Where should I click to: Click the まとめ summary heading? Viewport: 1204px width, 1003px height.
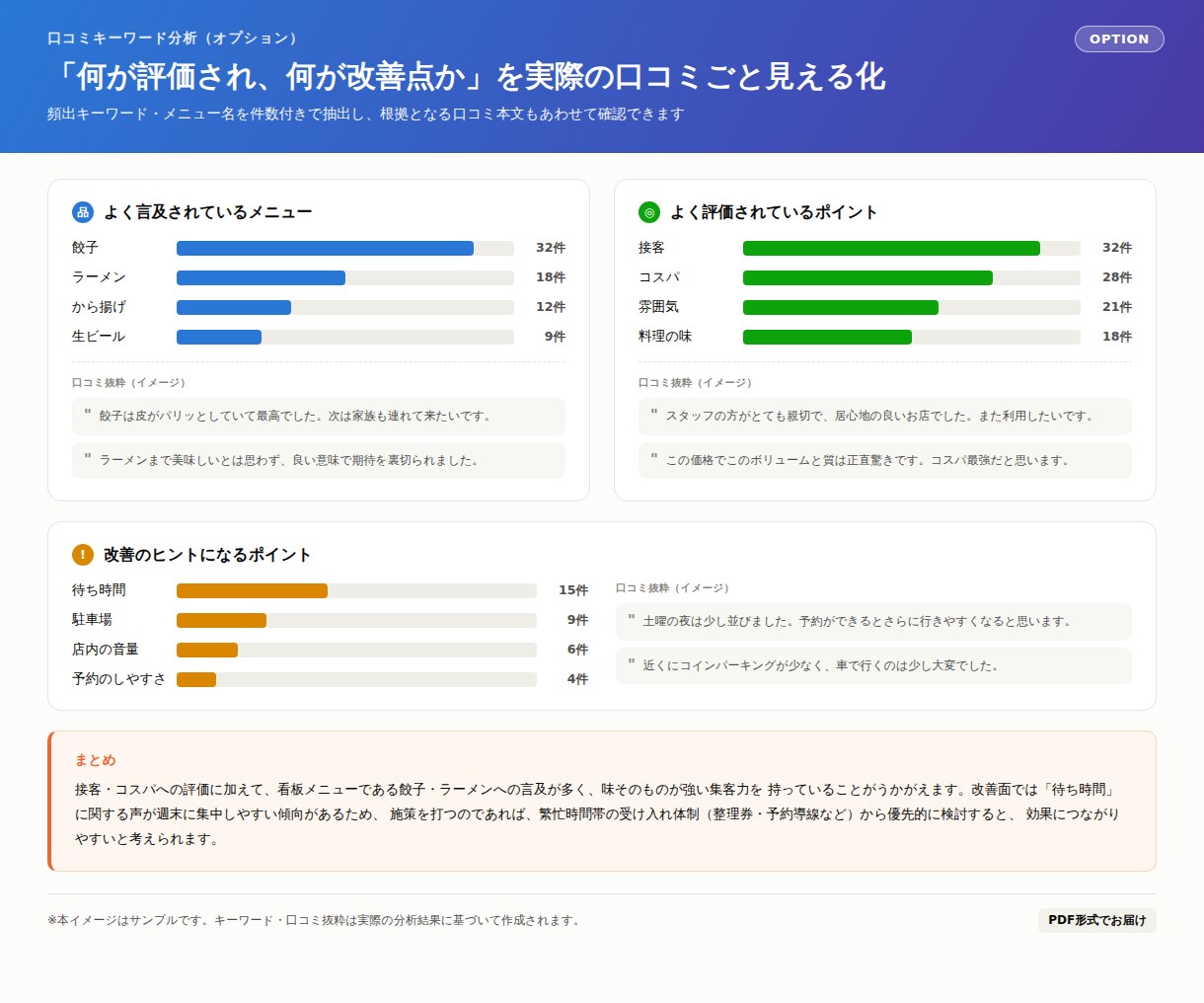coord(96,760)
